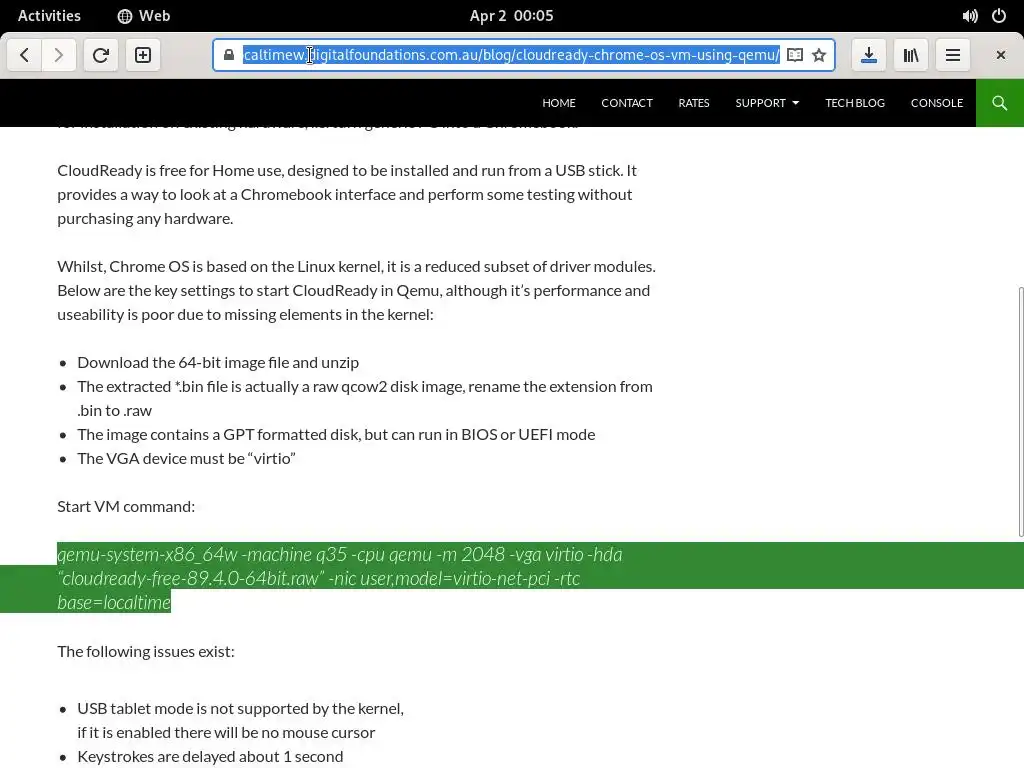Open the power menu icon in the top bar
The height and width of the screenshot is (768, 1024).
[x=999, y=16]
